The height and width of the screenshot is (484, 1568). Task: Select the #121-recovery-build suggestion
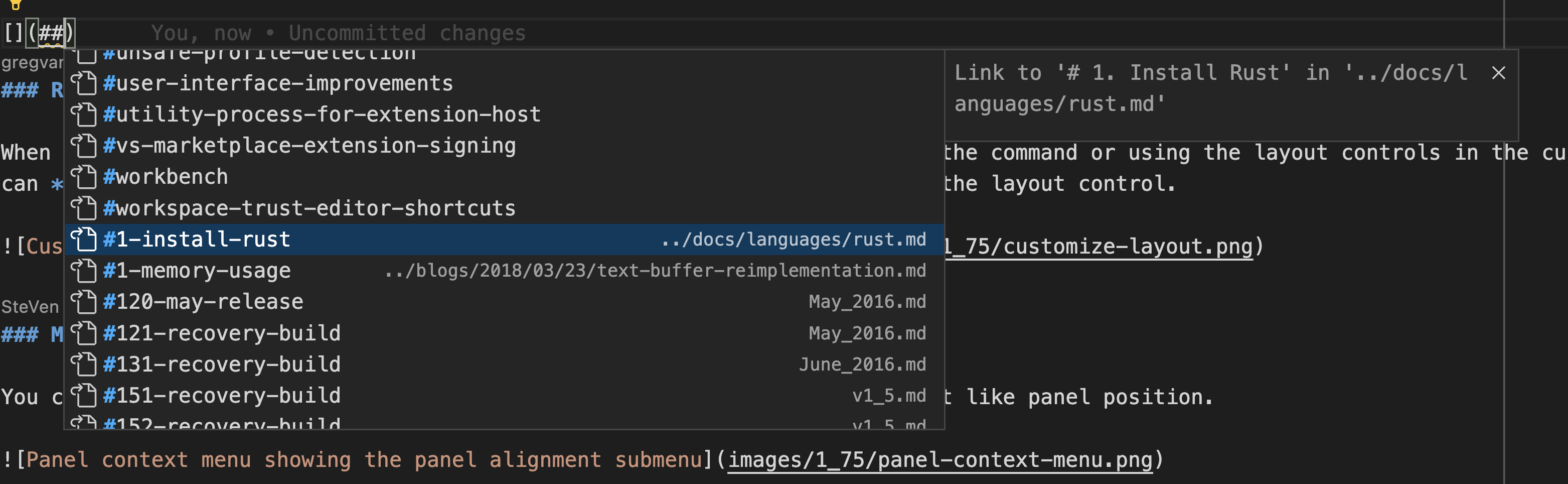(x=222, y=332)
